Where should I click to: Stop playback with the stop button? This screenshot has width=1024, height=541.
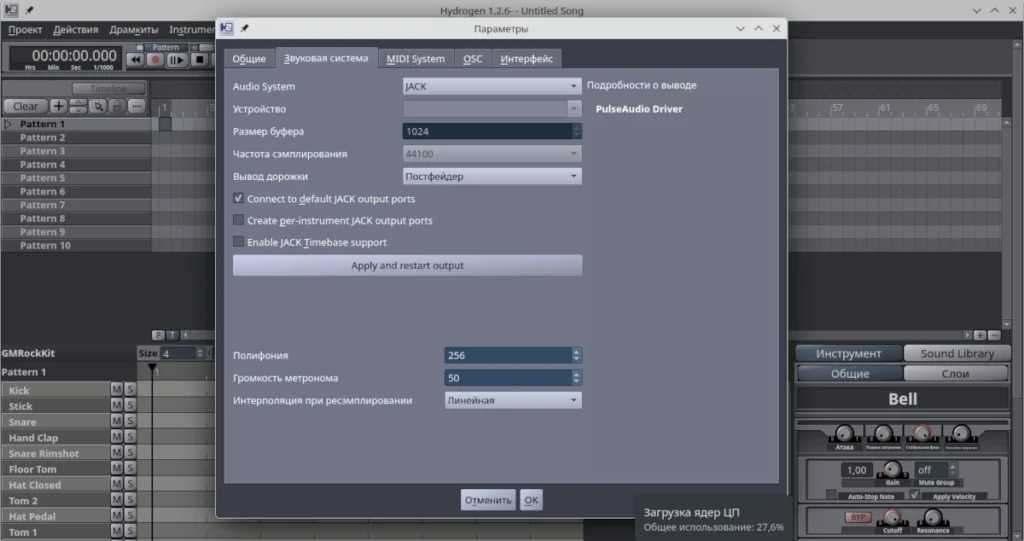(199, 59)
